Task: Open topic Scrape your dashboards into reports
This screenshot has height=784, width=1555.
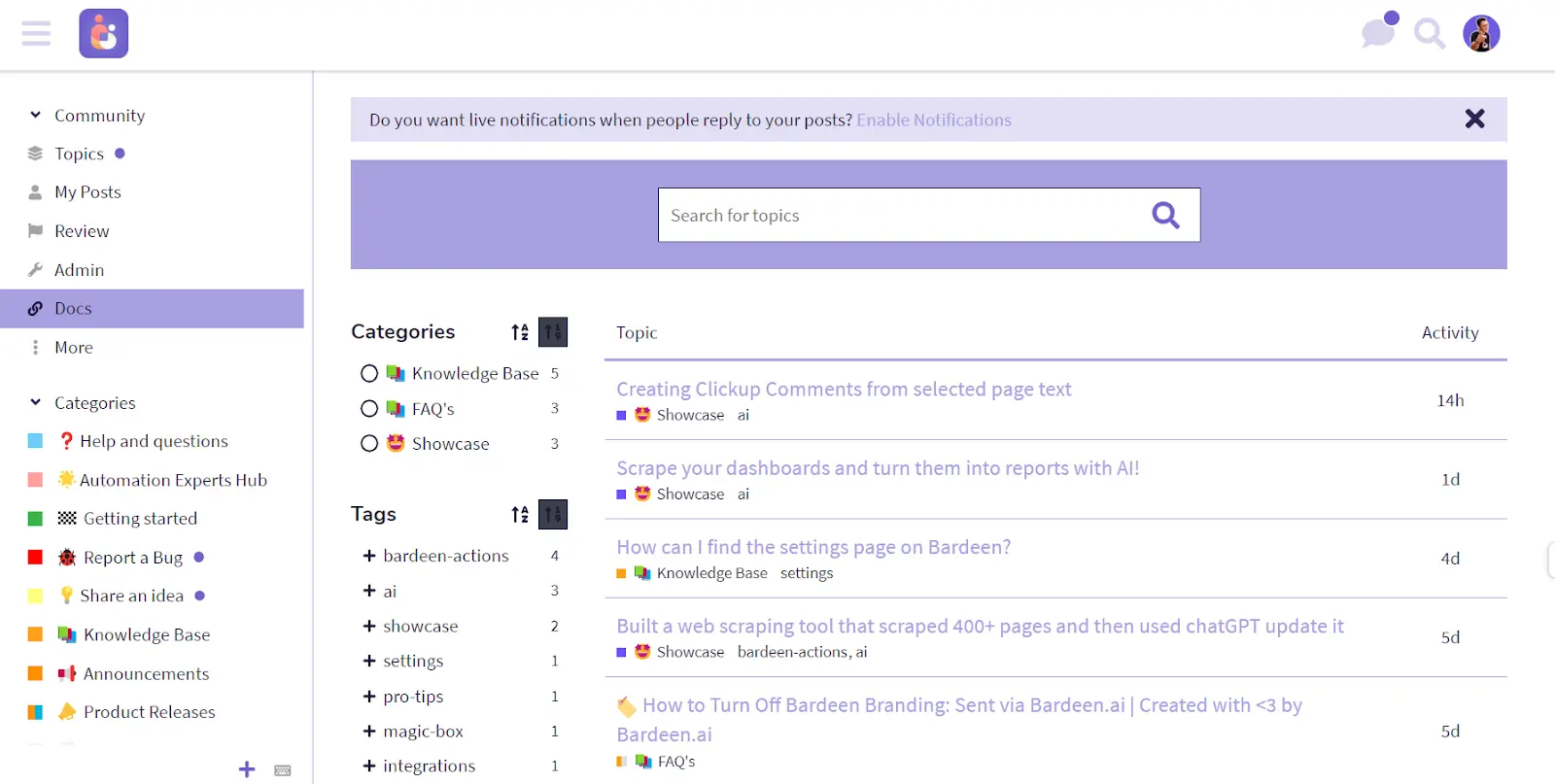Action: click(x=878, y=468)
